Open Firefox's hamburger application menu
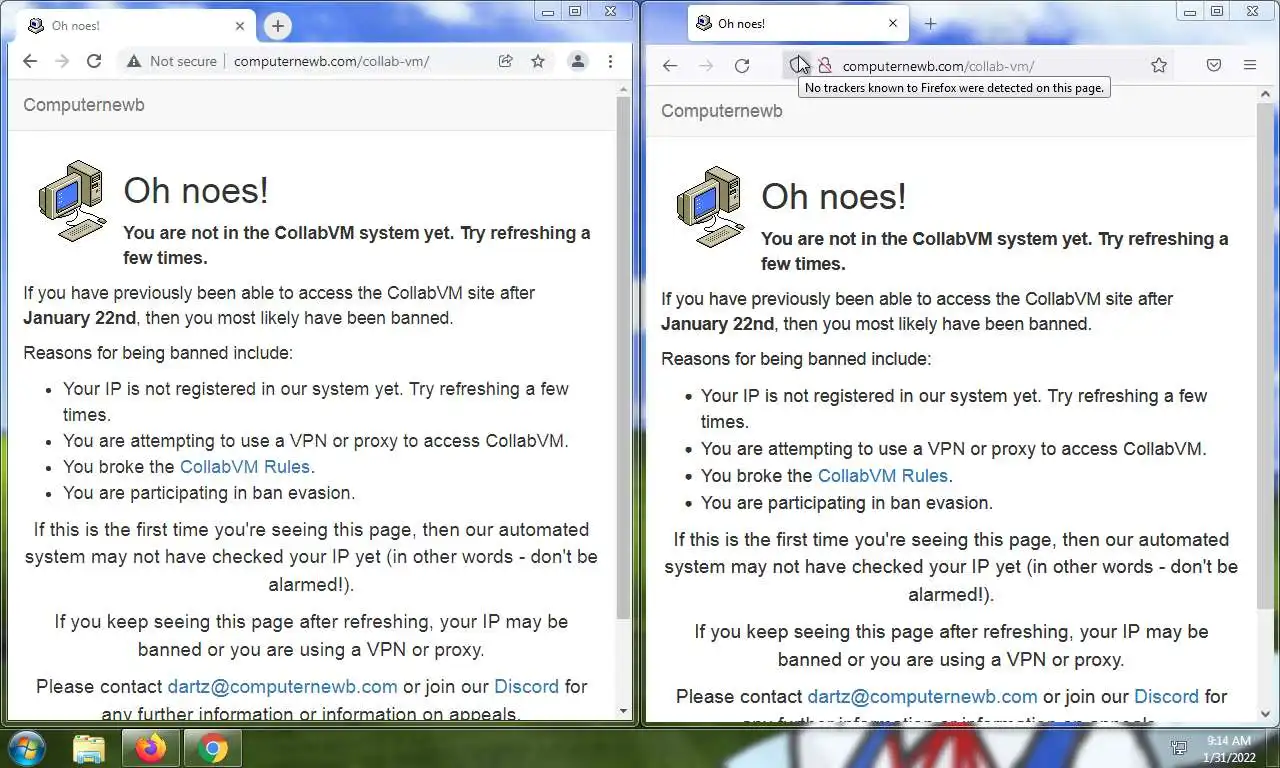 click(1250, 65)
